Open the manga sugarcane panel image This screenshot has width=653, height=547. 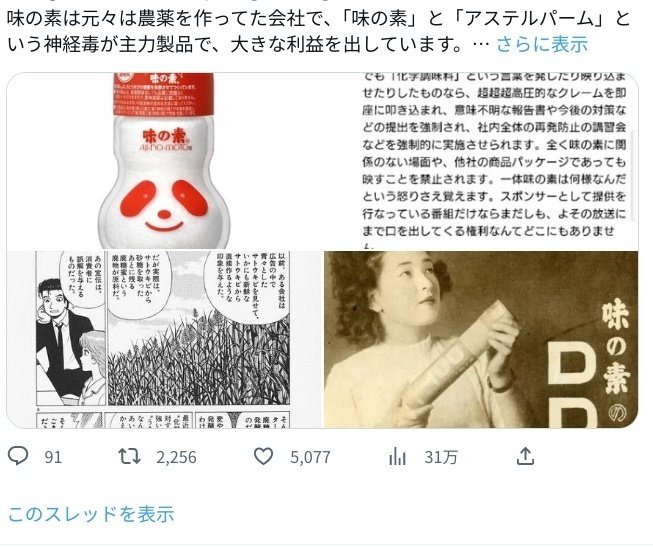(164, 340)
